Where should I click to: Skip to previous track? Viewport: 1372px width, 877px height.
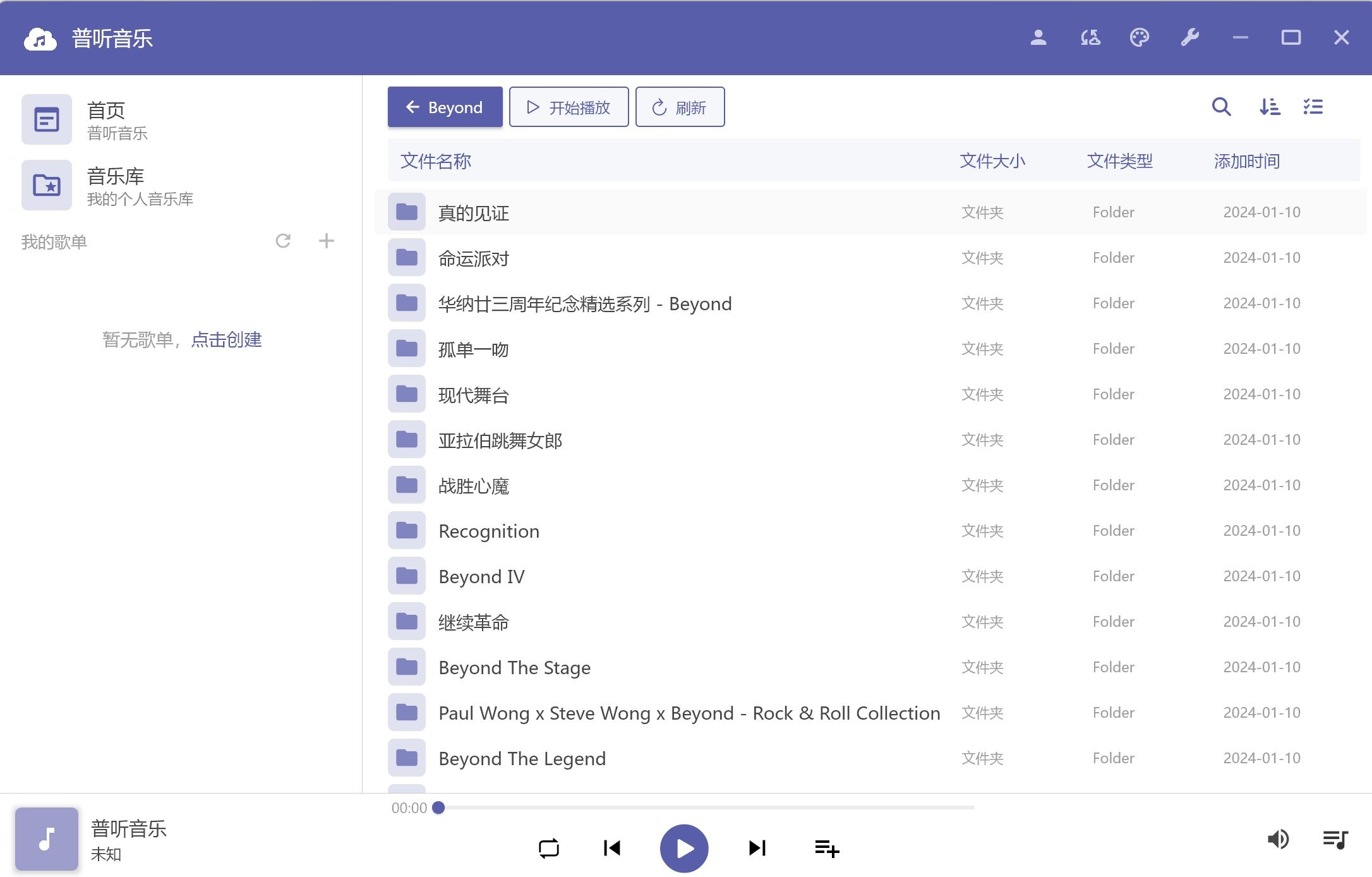(x=612, y=848)
